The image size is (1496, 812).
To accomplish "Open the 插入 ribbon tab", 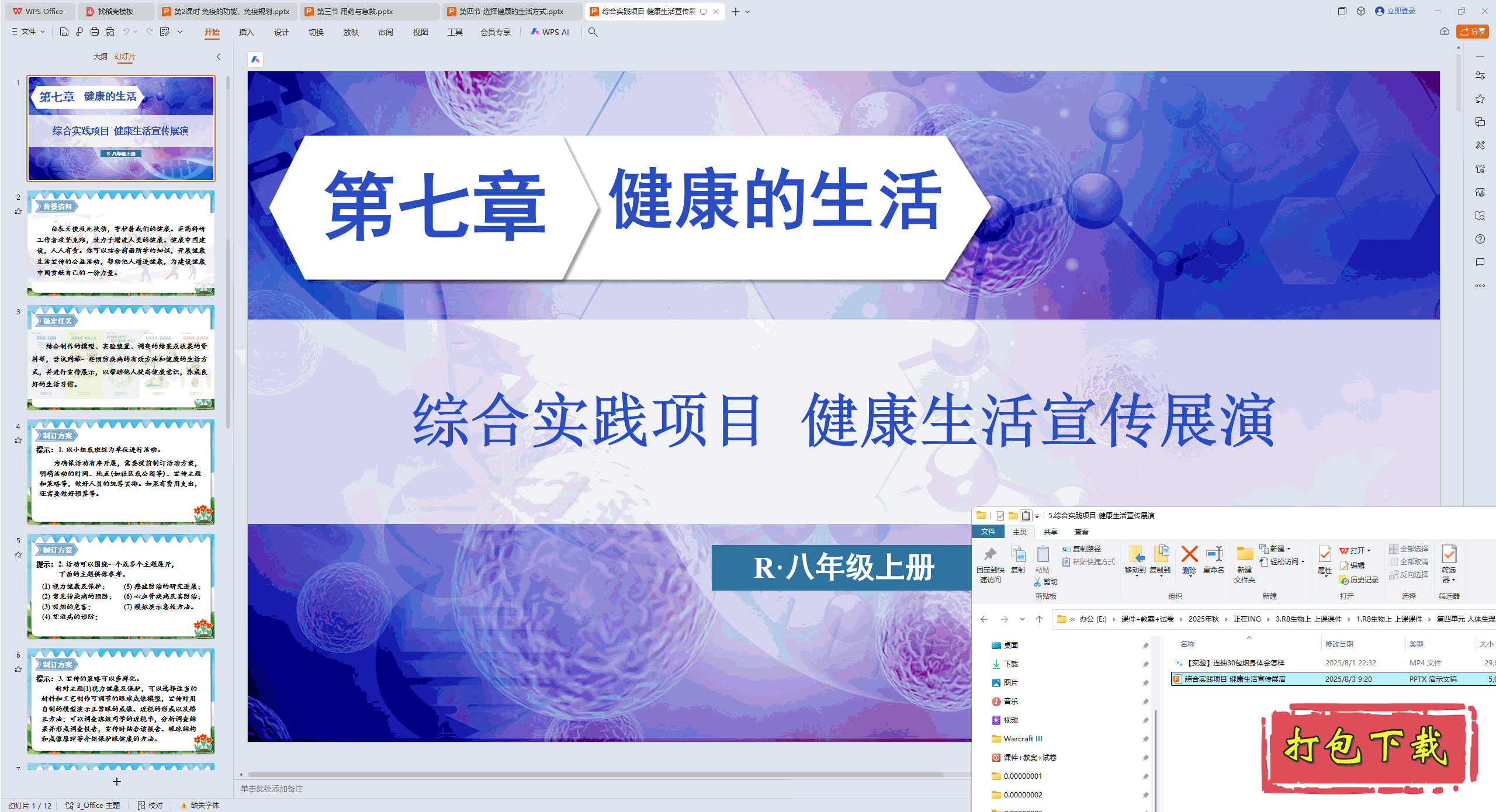I will pos(246,32).
